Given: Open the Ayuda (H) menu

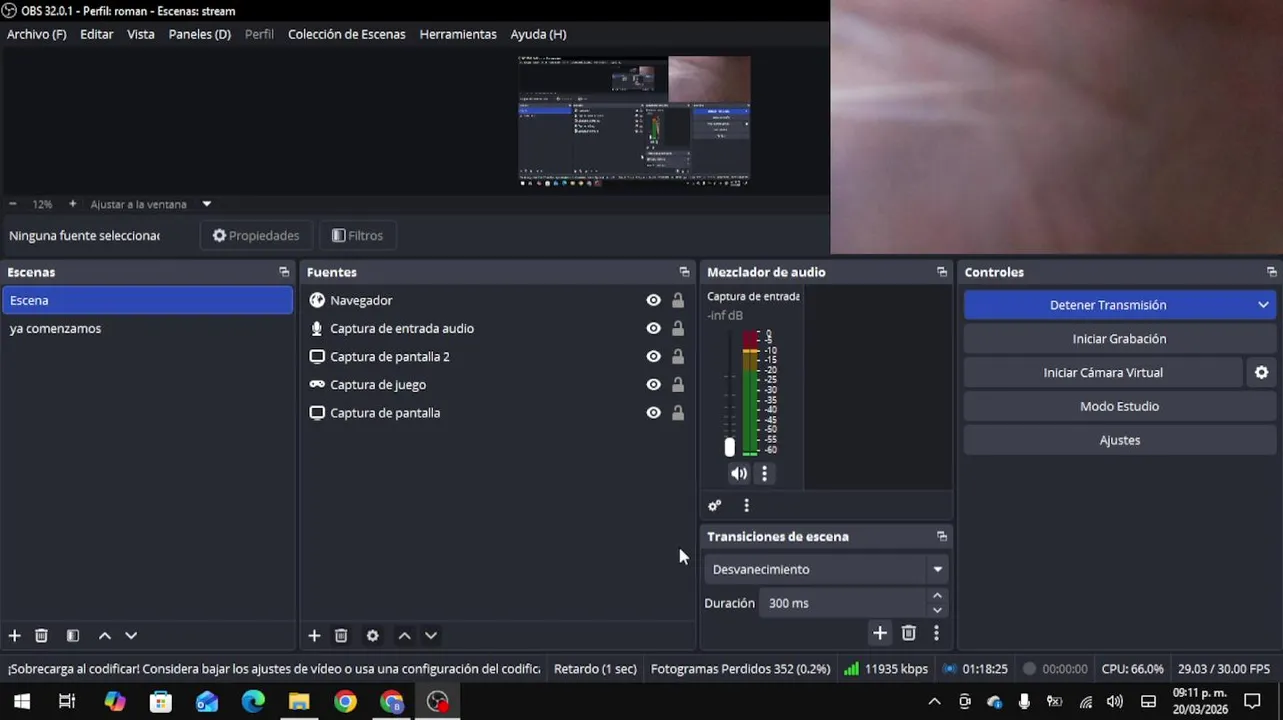Looking at the screenshot, I should click(538, 34).
